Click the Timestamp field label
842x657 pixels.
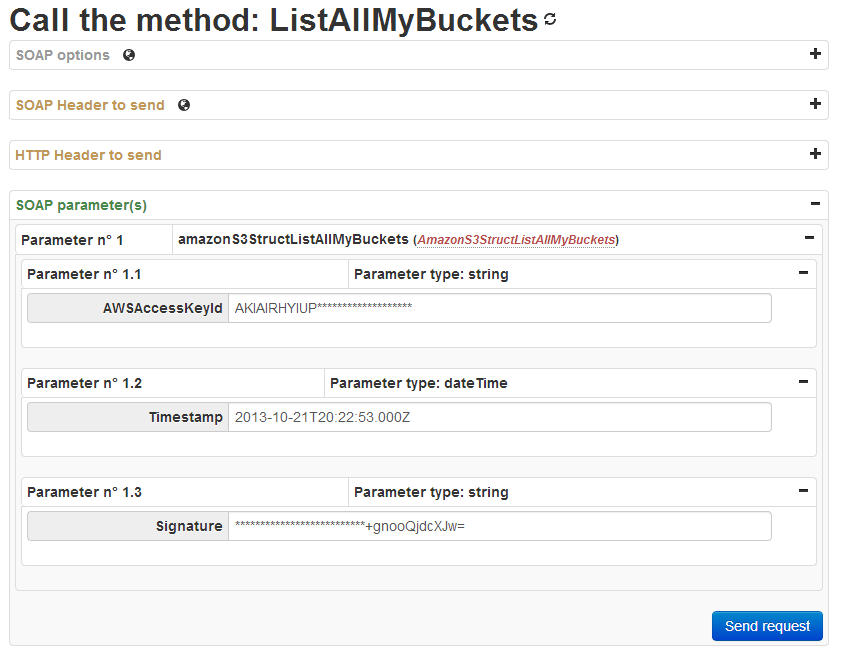[x=186, y=417]
